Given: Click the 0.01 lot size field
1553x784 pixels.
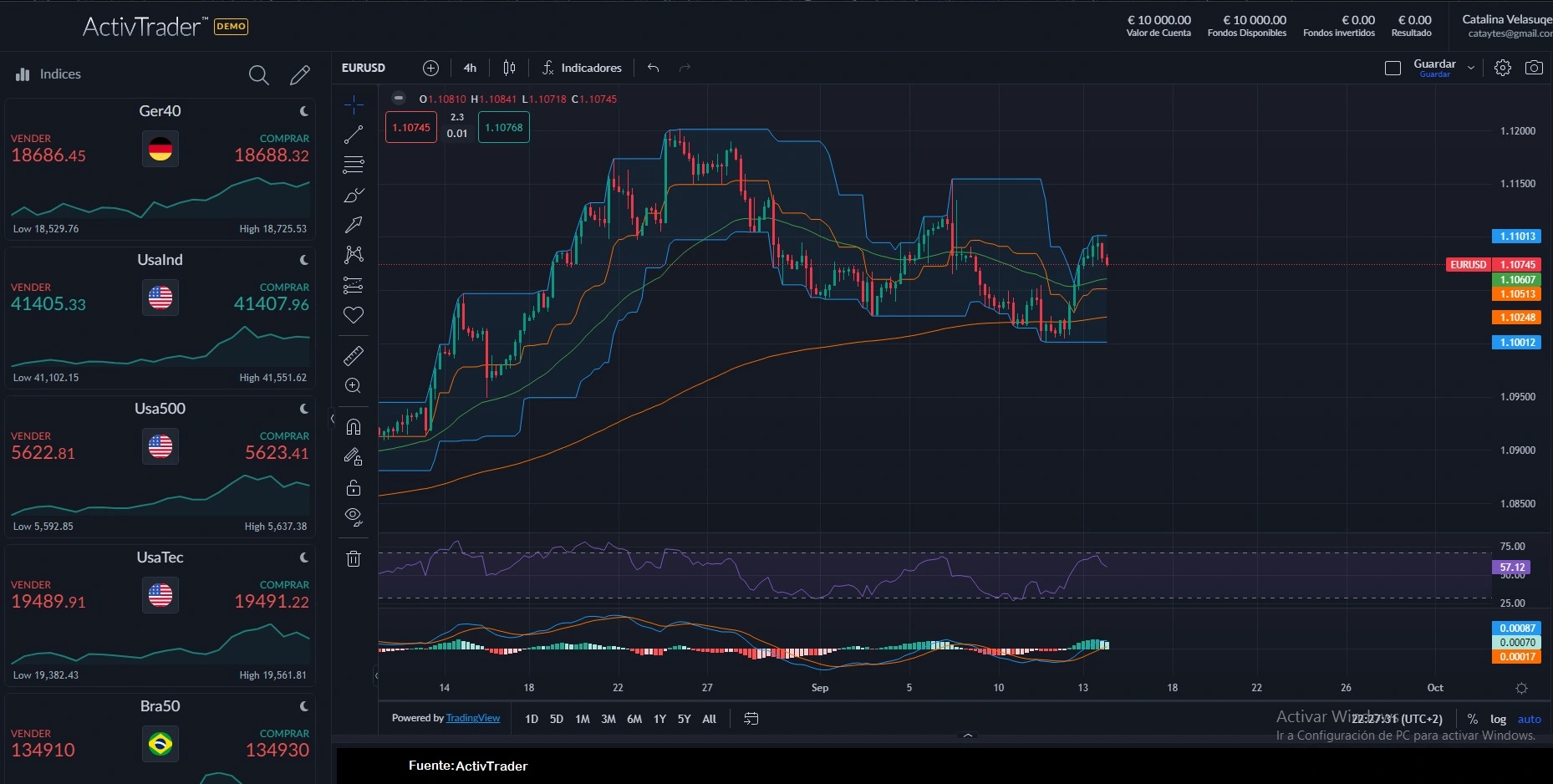Looking at the screenshot, I should click(457, 134).
